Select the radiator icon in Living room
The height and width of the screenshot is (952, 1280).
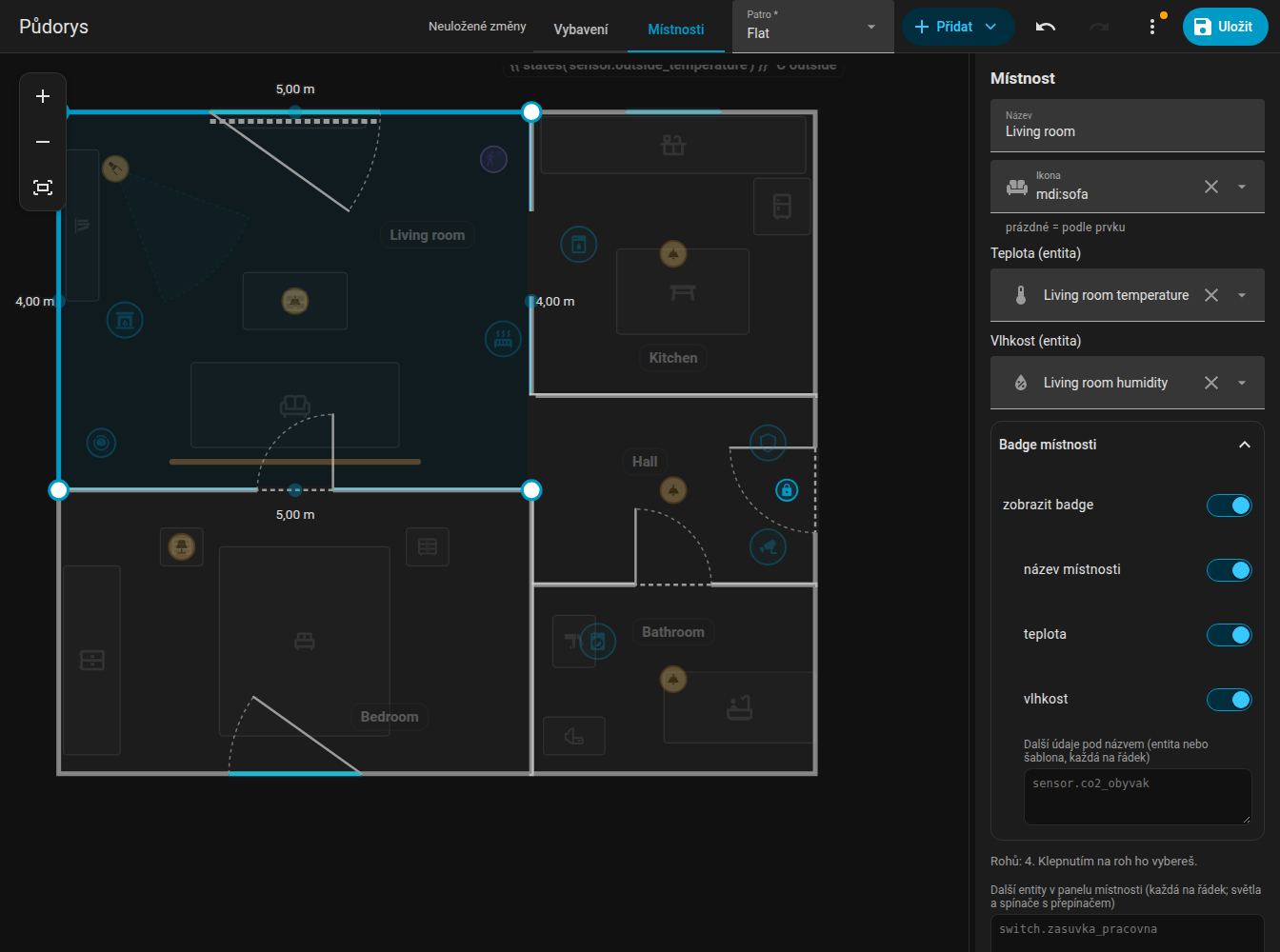(503, 338)
